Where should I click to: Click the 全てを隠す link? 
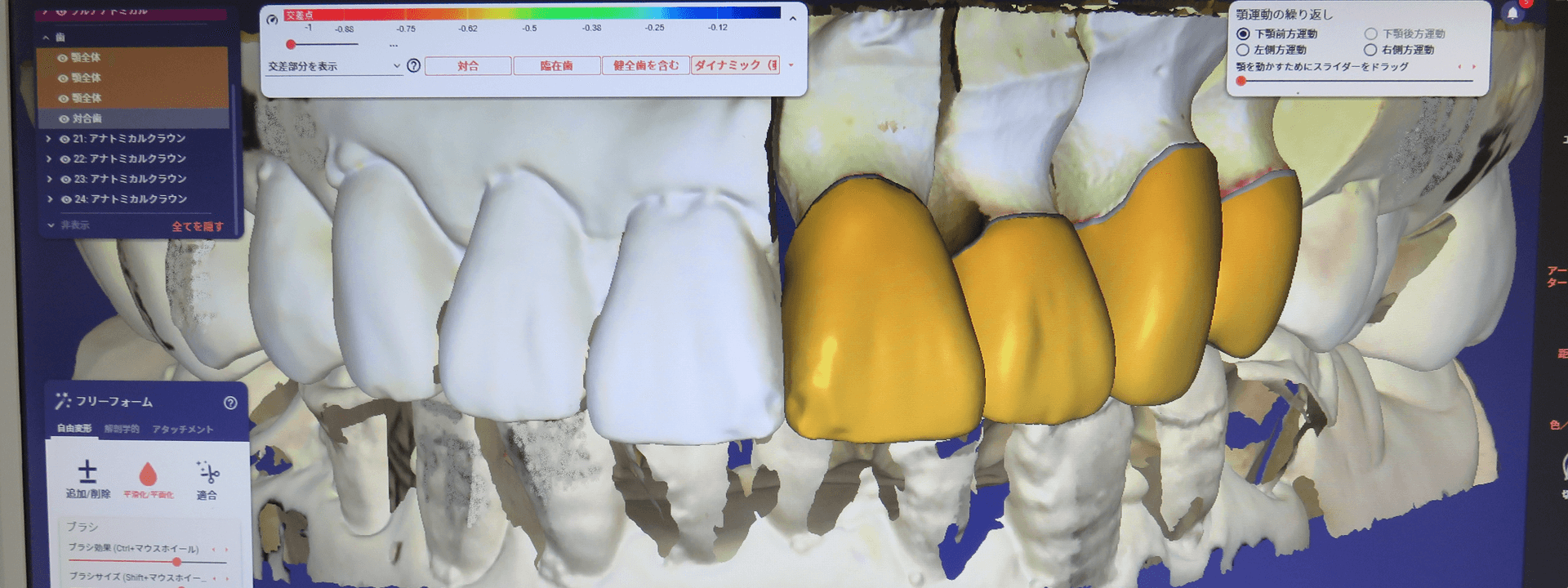click(197, 226)
